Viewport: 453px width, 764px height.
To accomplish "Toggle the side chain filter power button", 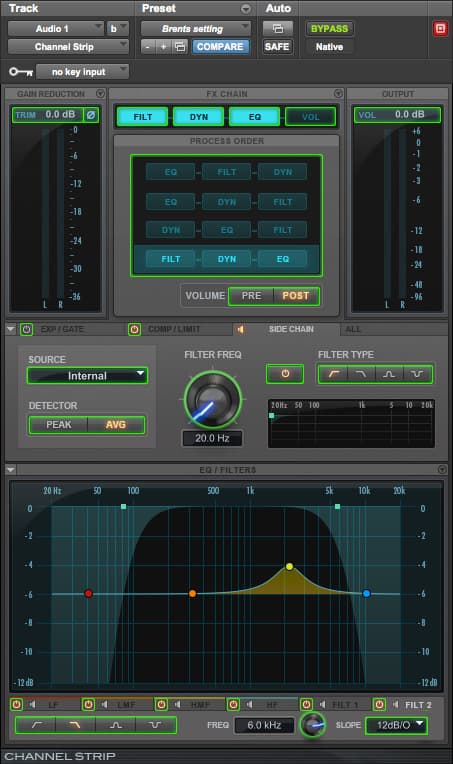I will click(x=285, y=374).
